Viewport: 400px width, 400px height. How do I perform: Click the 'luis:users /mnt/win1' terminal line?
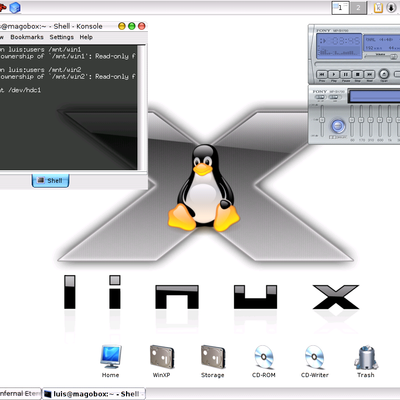click(44, 50)
